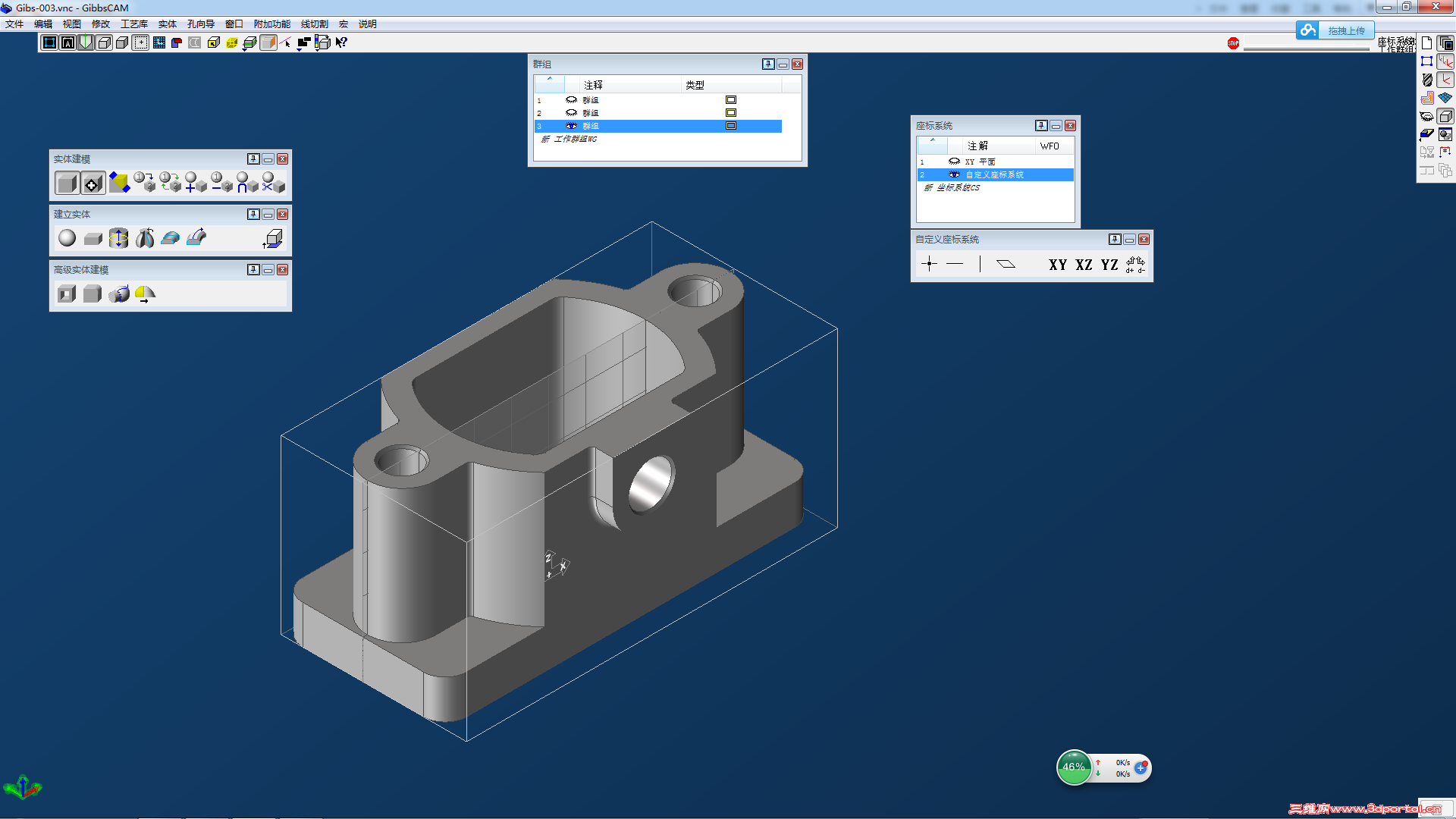Click the context help arrow-question icon
Screen dimensions: 1456x819
click(x=341, y=42)
